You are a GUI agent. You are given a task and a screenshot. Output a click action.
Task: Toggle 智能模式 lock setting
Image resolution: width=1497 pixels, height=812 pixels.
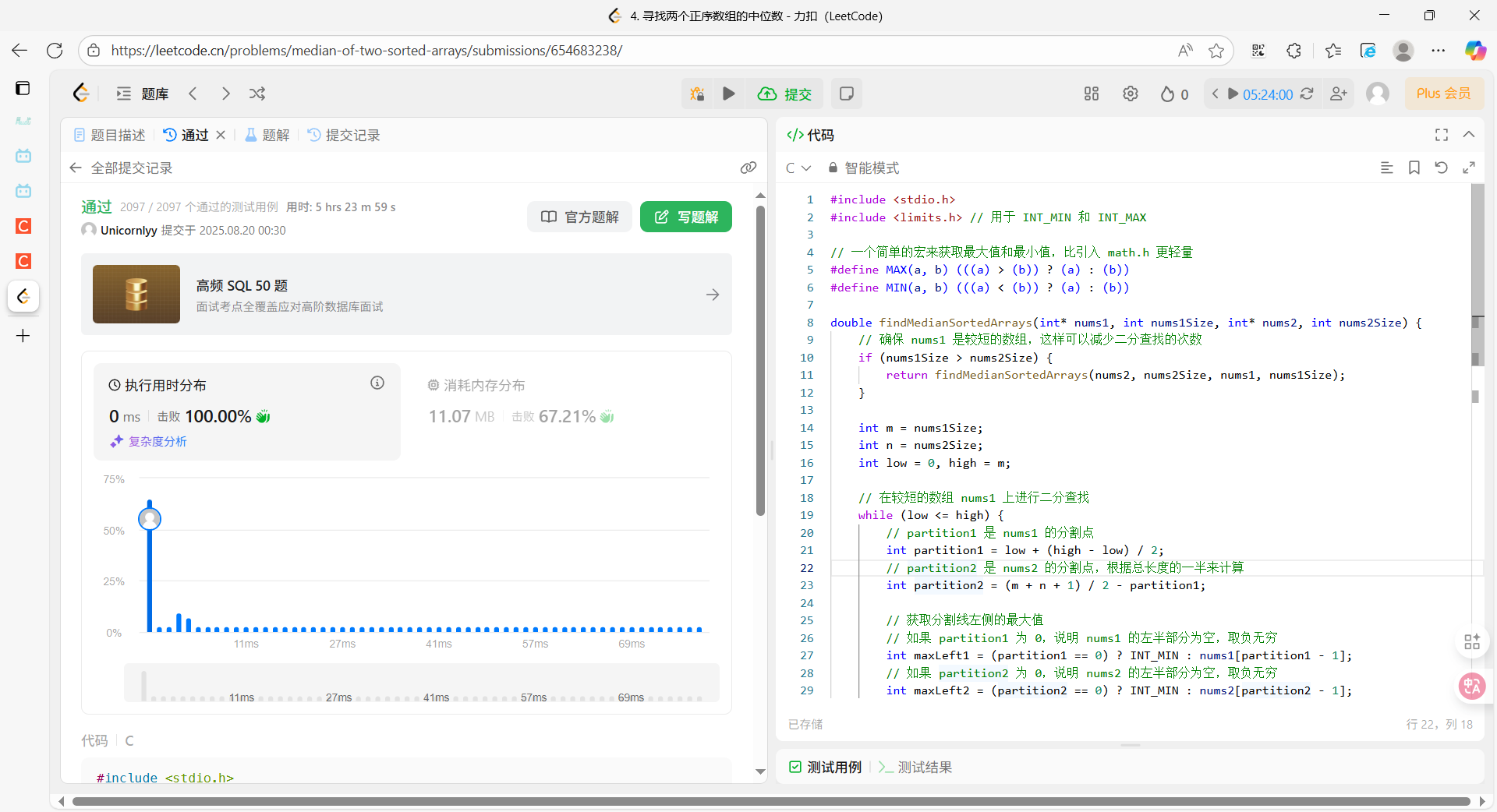(864, 168)
